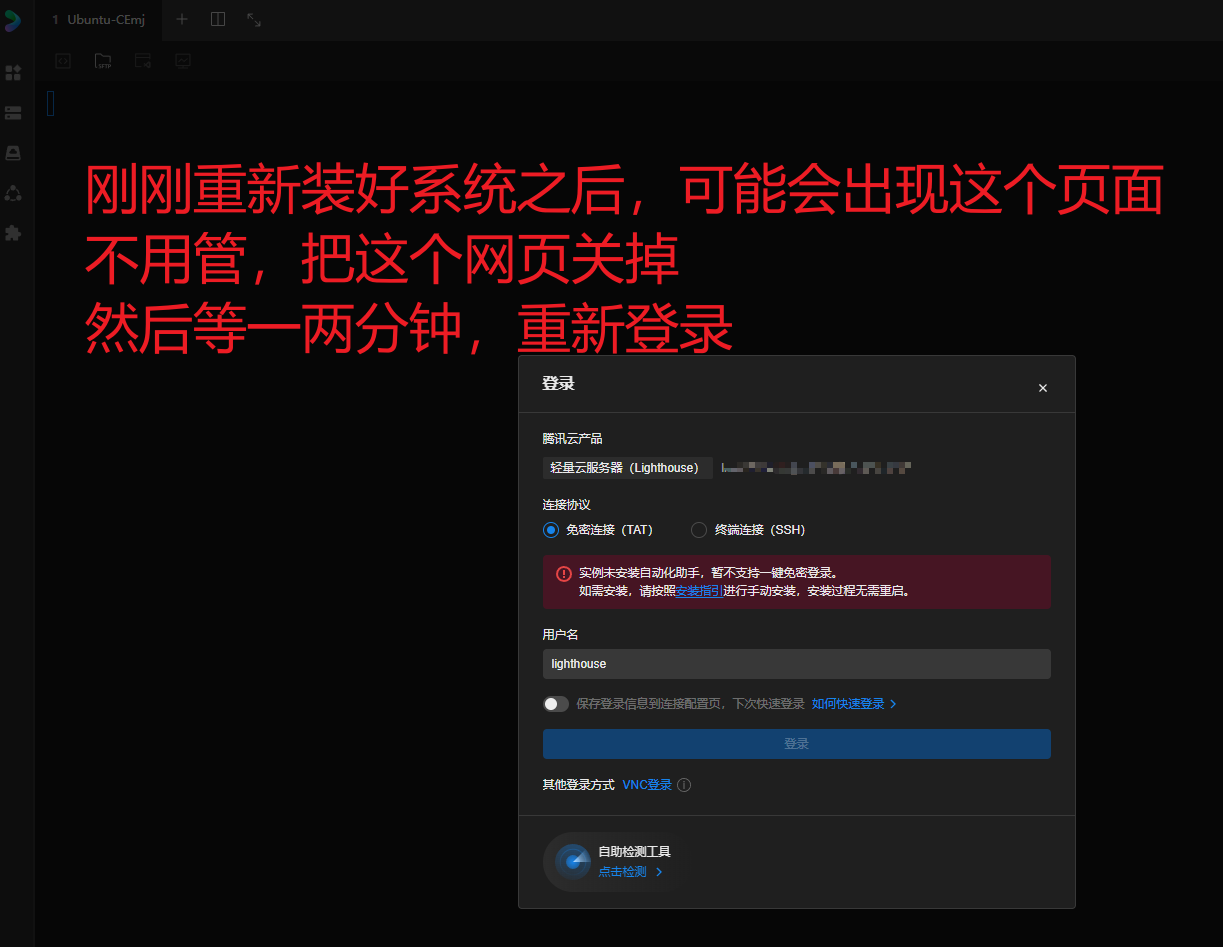Add a new terminal tab

[x=182, y=19]
